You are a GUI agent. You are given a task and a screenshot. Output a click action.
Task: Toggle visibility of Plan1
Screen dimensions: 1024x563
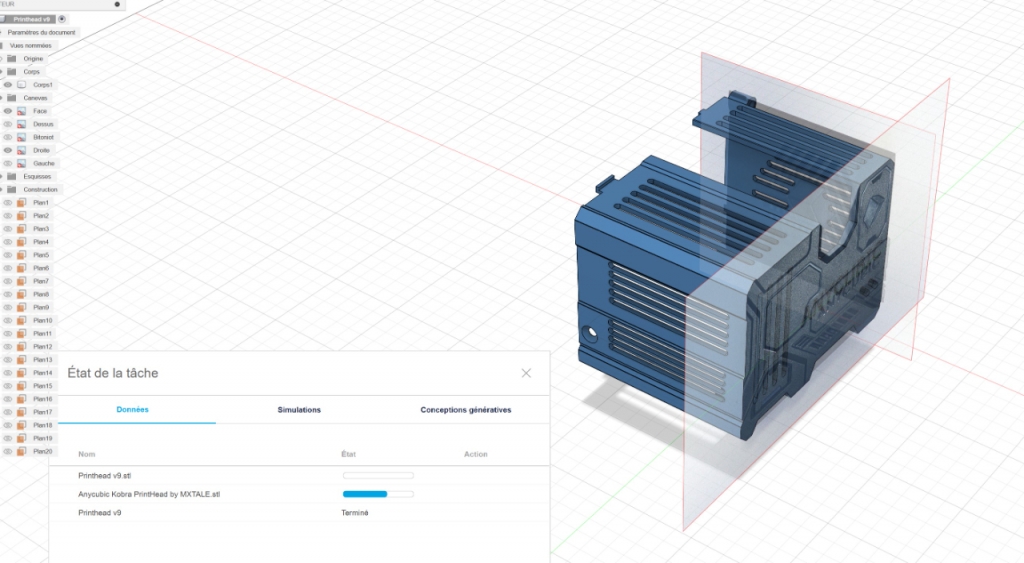coord(8,202)
